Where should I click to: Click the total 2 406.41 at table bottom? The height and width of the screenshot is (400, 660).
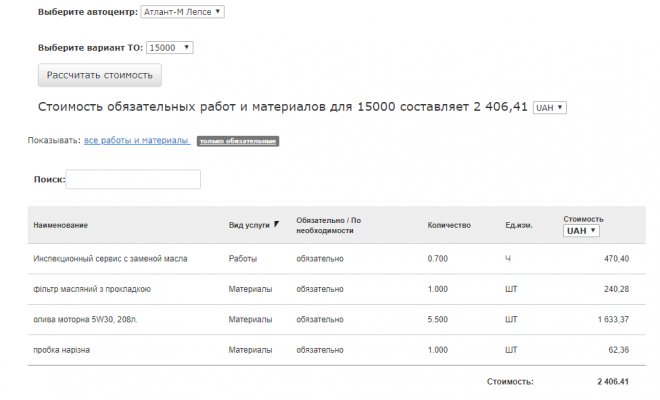pos(613,381)
